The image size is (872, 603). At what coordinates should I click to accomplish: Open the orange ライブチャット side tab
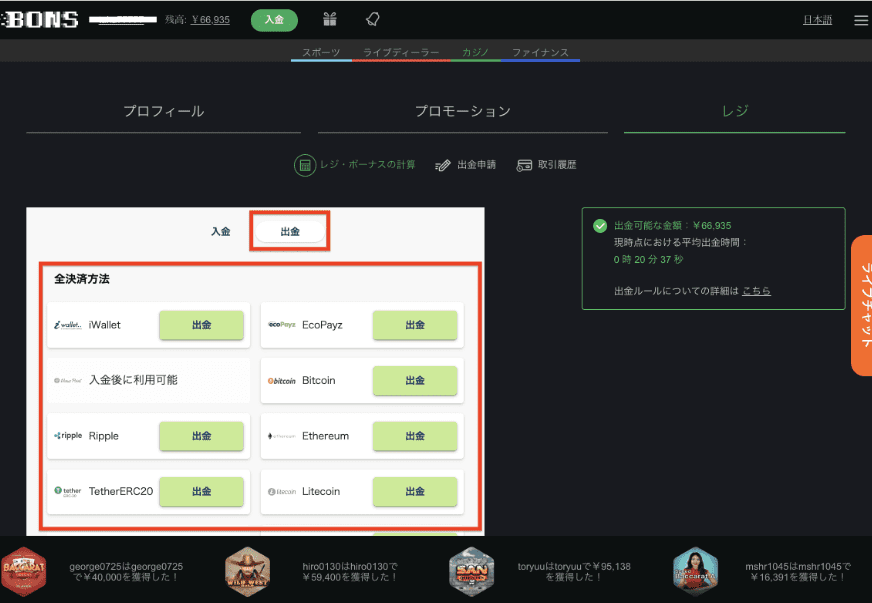[x=861, y=306]
